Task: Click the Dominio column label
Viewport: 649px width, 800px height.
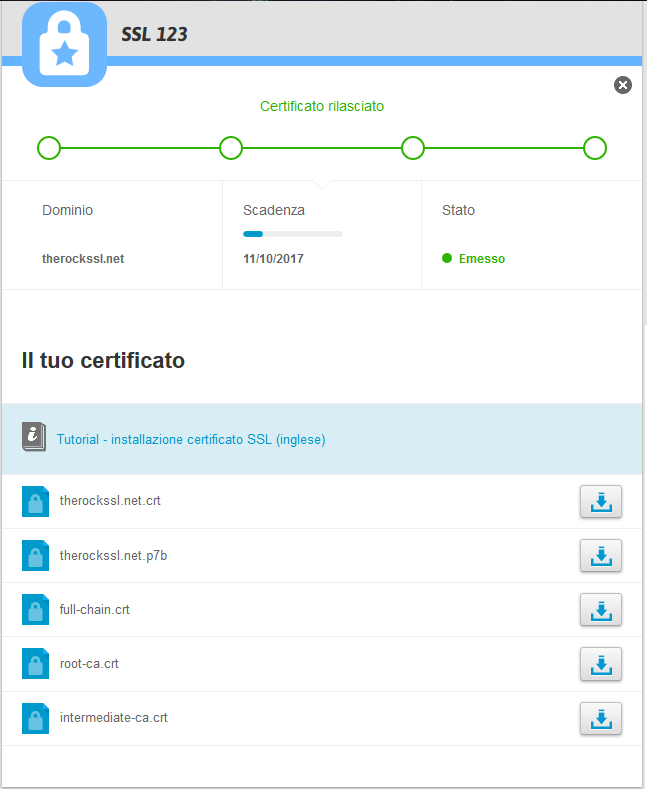Action: 67,210
